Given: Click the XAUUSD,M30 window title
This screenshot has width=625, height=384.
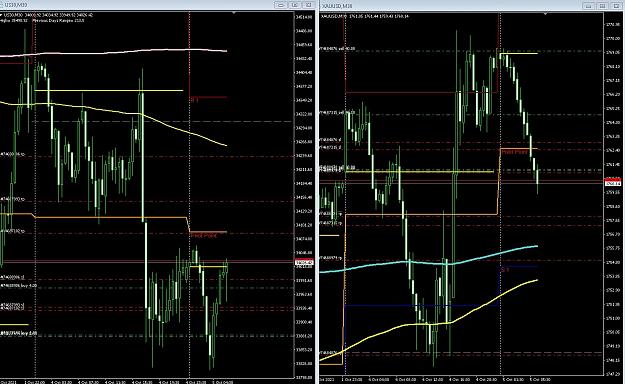Looking at the screenshot, I should click(337, 6).
